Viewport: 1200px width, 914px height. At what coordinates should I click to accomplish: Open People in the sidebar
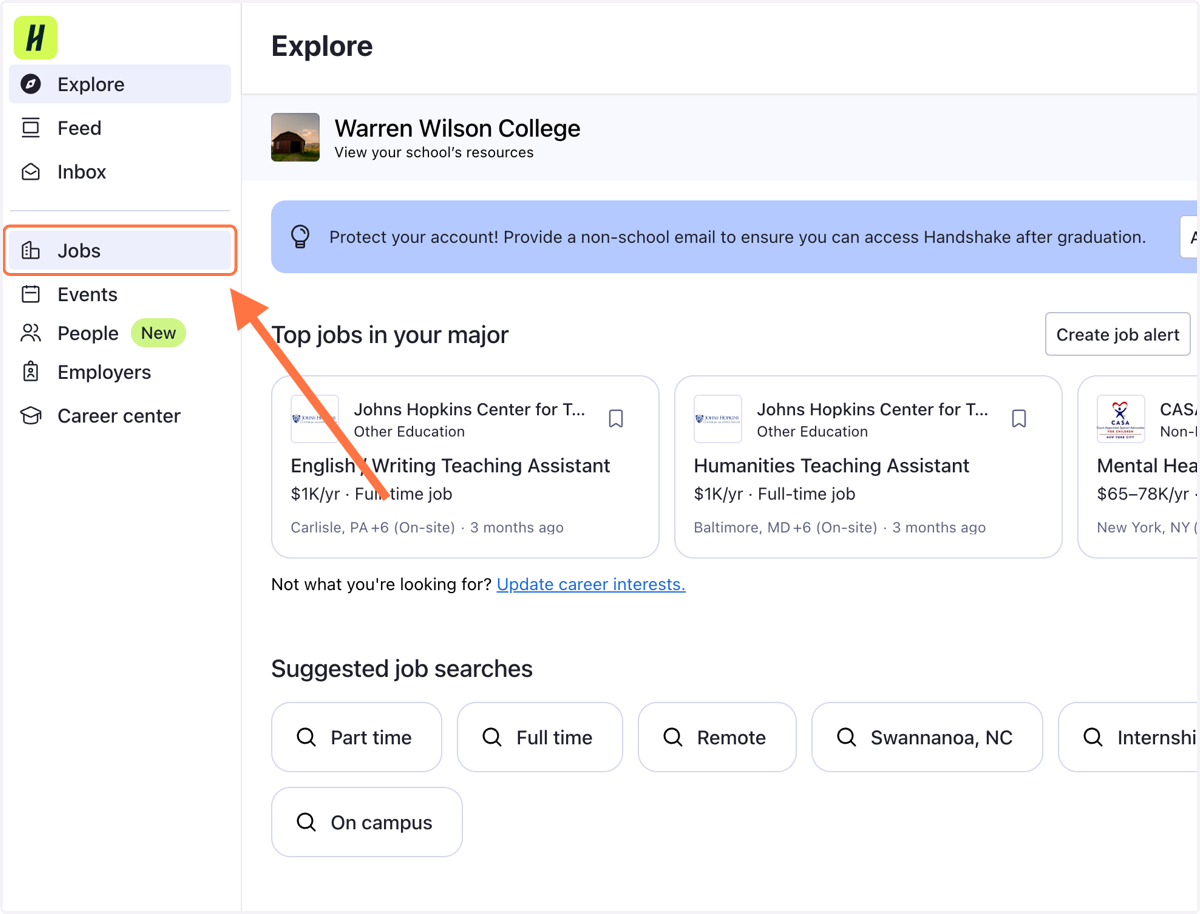tap(120, 333)
